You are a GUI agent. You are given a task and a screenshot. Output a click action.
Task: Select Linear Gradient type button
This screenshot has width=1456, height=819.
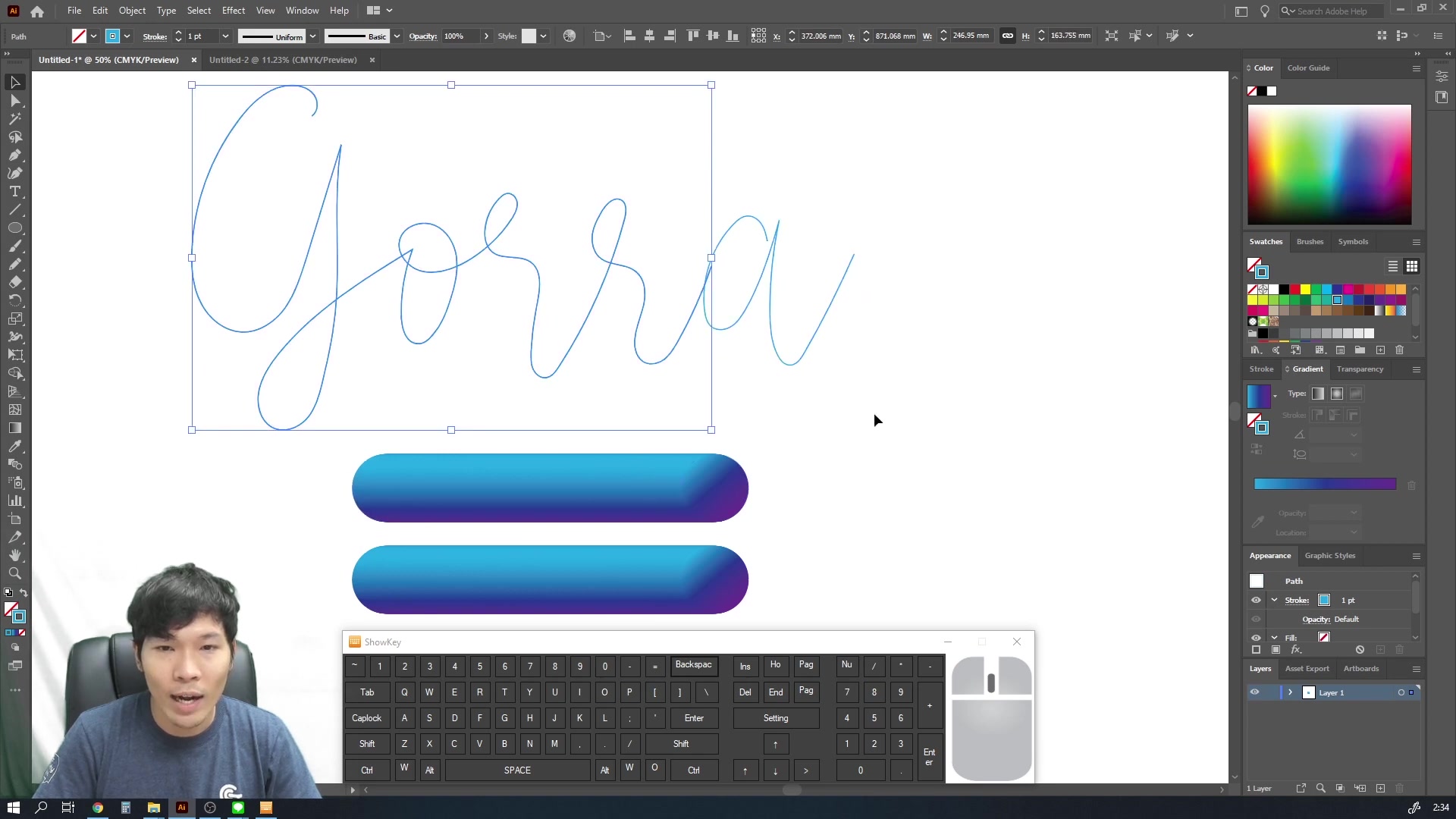(x=1318, y=394)
